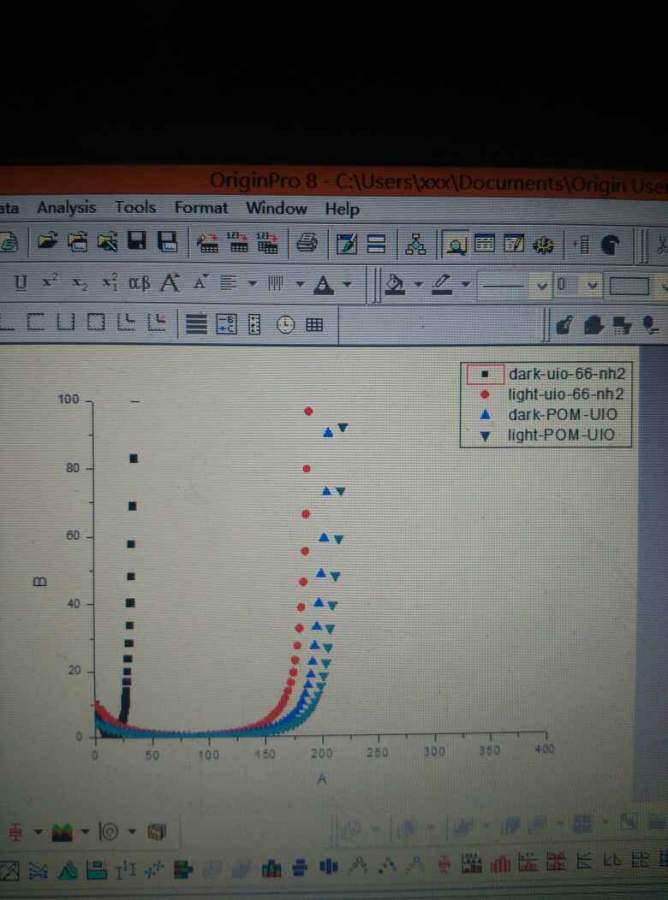Image resolution: width=668 pixels, height=900 pixels.
Task: Click the font color A button
Action: (x=324, y=284)
